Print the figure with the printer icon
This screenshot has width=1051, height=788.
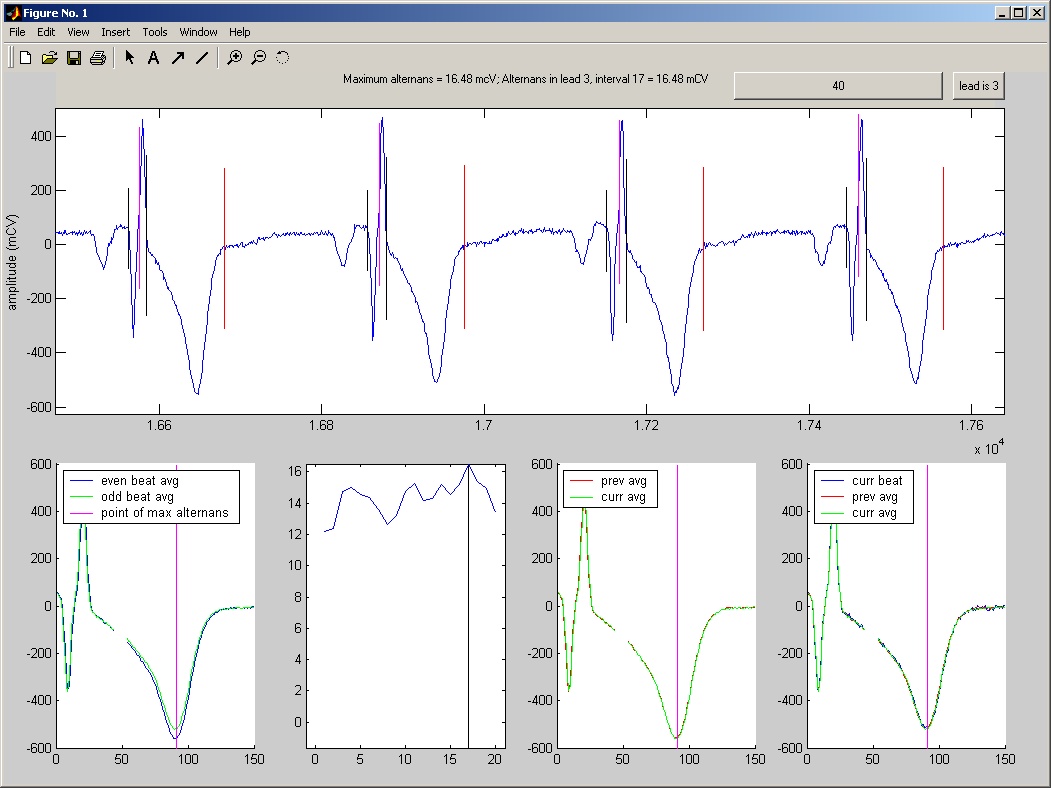coord(98,58)
